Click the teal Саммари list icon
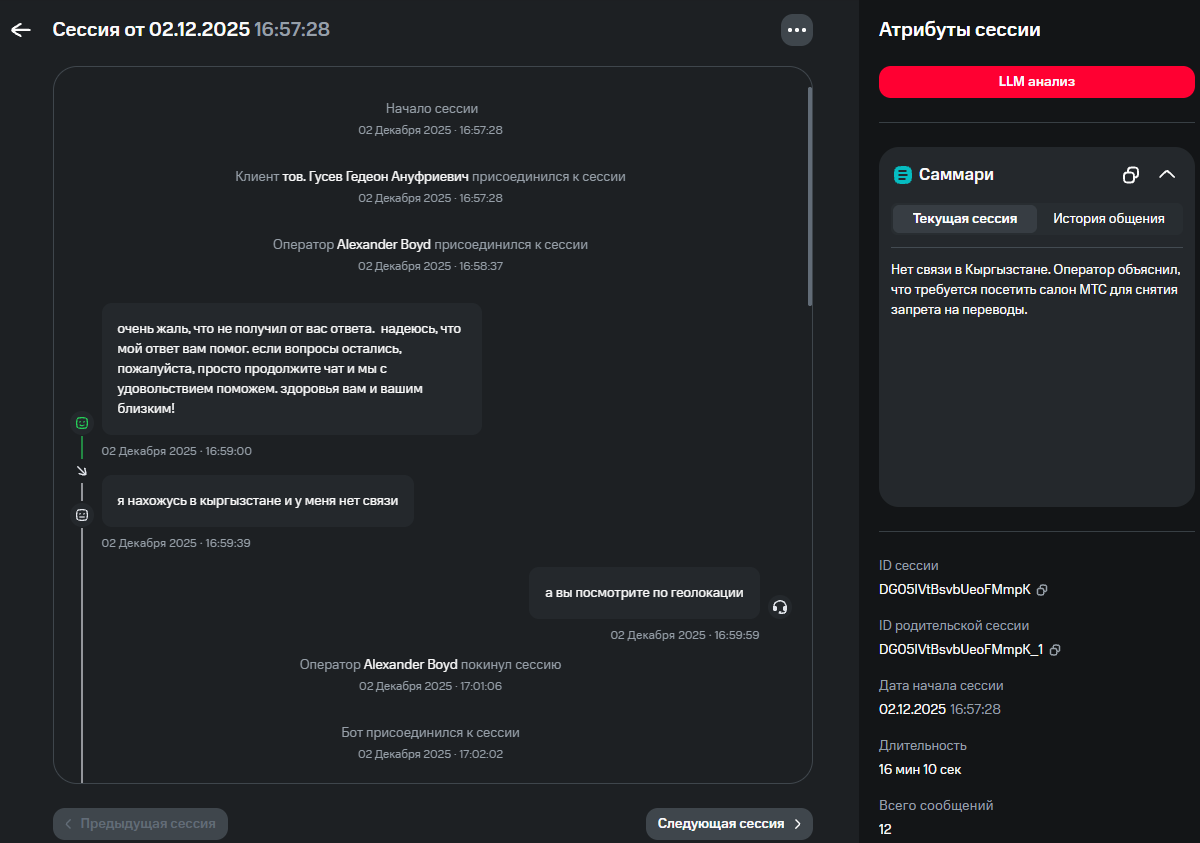 click(x=903, y=175)
